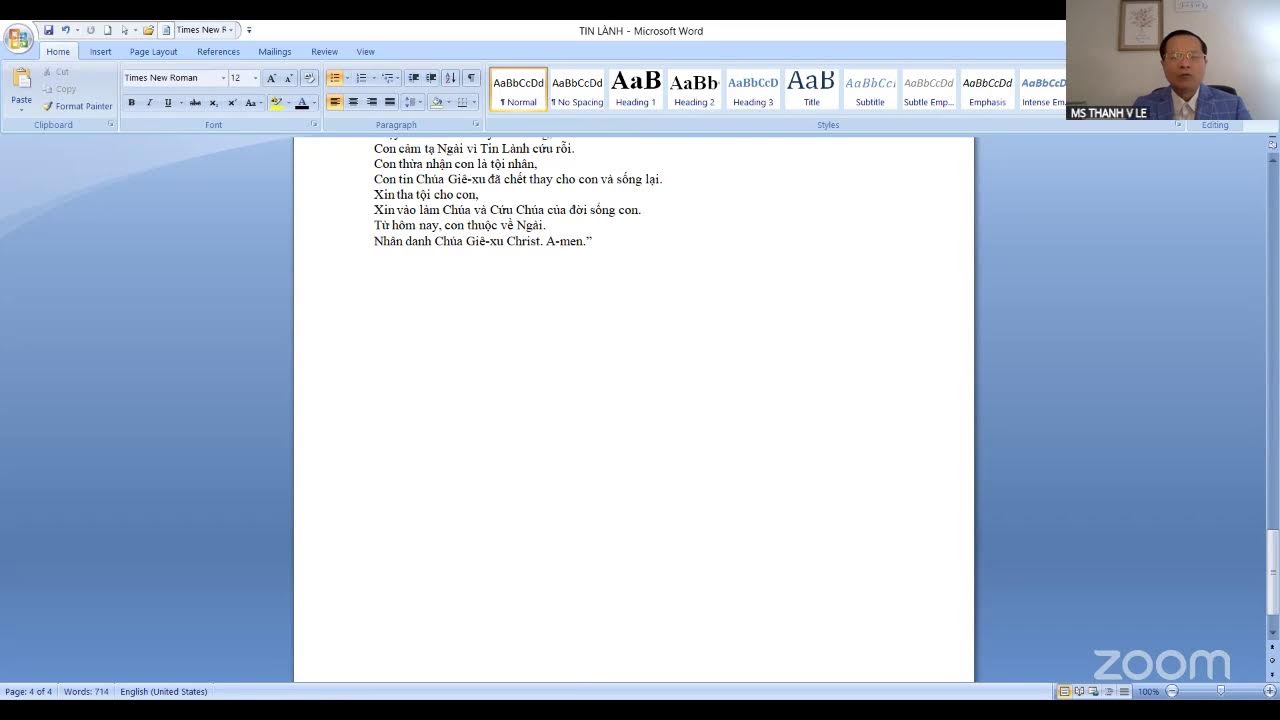Grow the font size
Viewport: 1280px width, 720px height.
(271, 78)
